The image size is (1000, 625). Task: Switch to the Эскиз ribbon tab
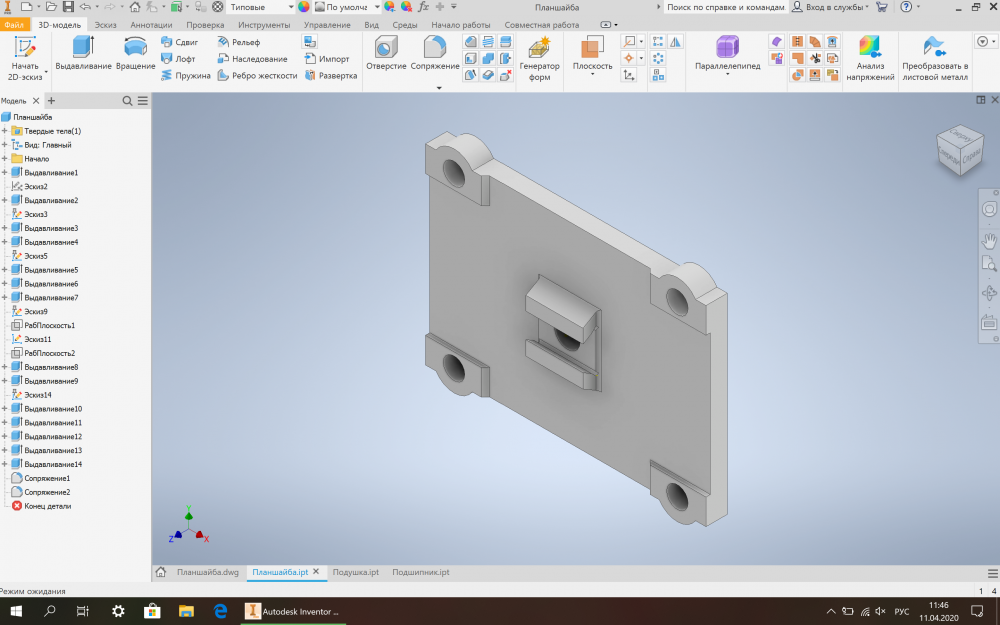click(105, 24)
